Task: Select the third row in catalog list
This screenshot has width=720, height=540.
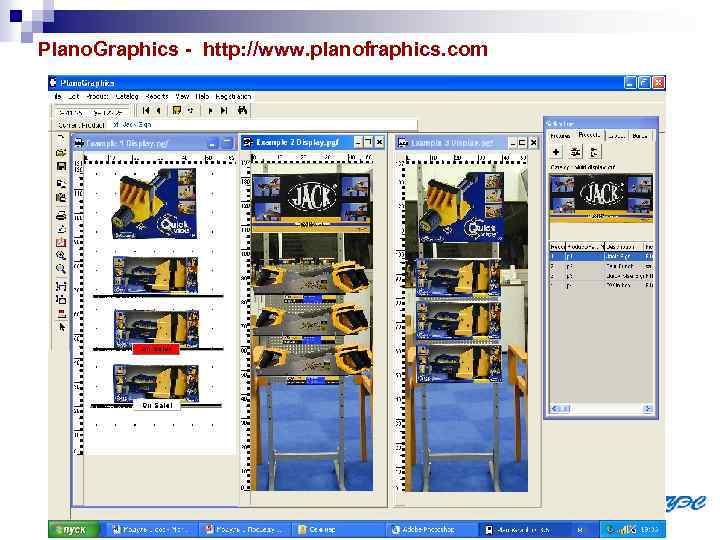Action: tap(601, 276)
